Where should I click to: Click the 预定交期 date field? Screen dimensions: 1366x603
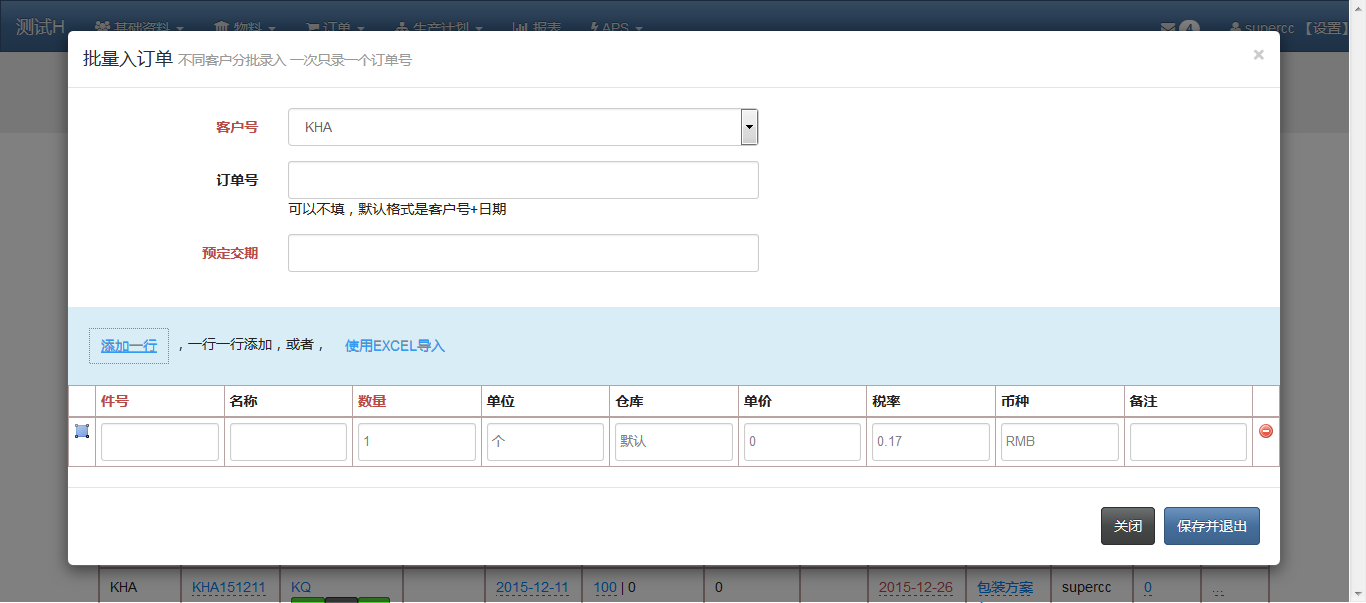(x=523, y=253)
